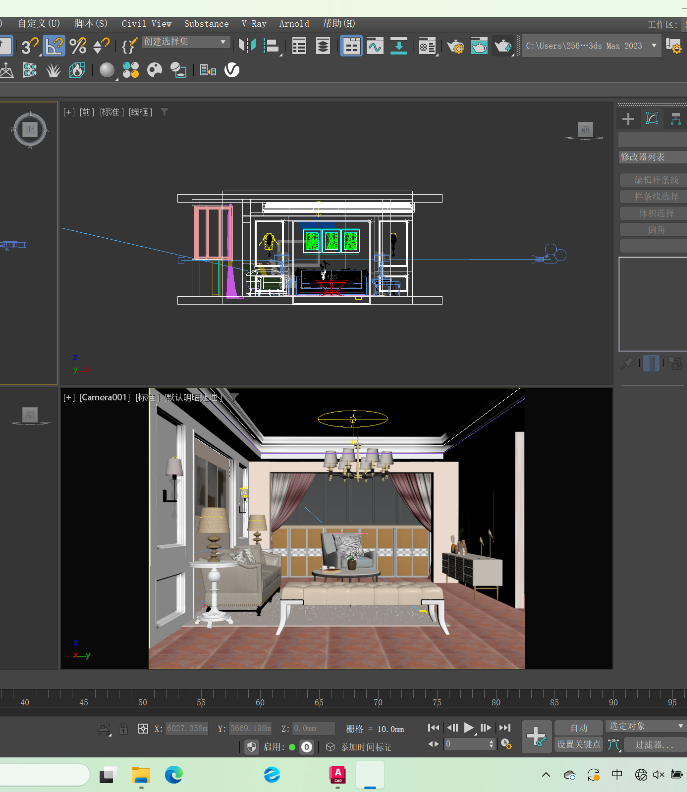
Task: Open the Arnold menu
Action: pos(294,23)
